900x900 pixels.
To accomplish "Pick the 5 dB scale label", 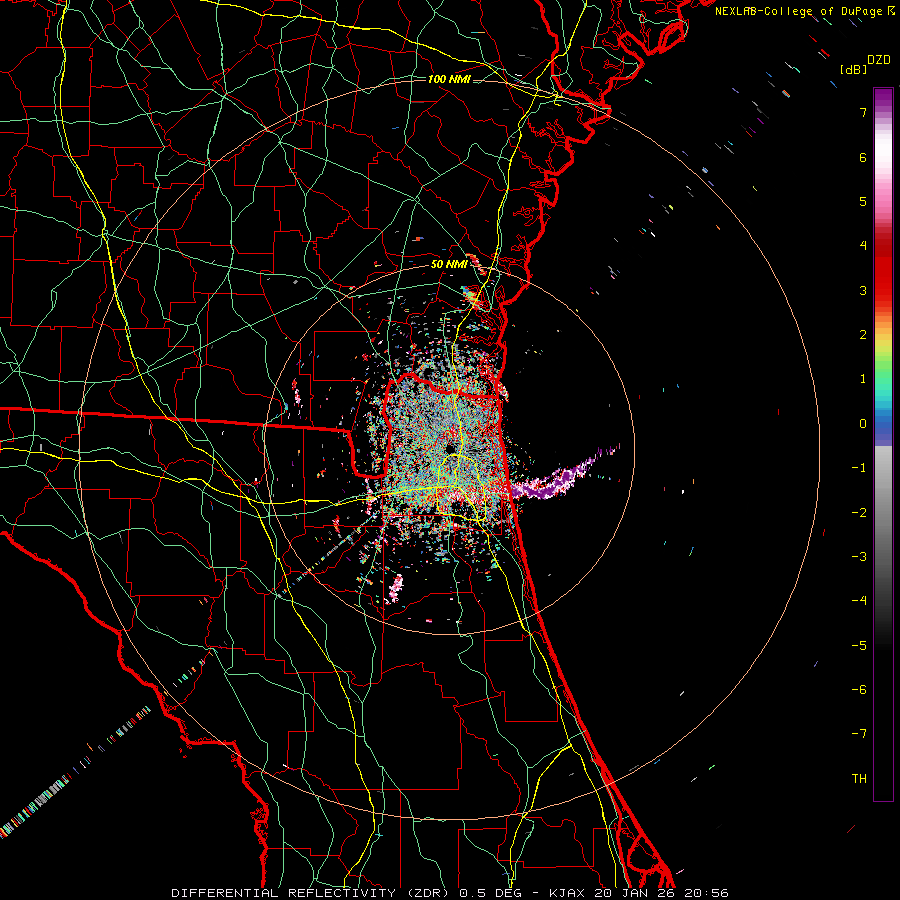I will (863, 201).
